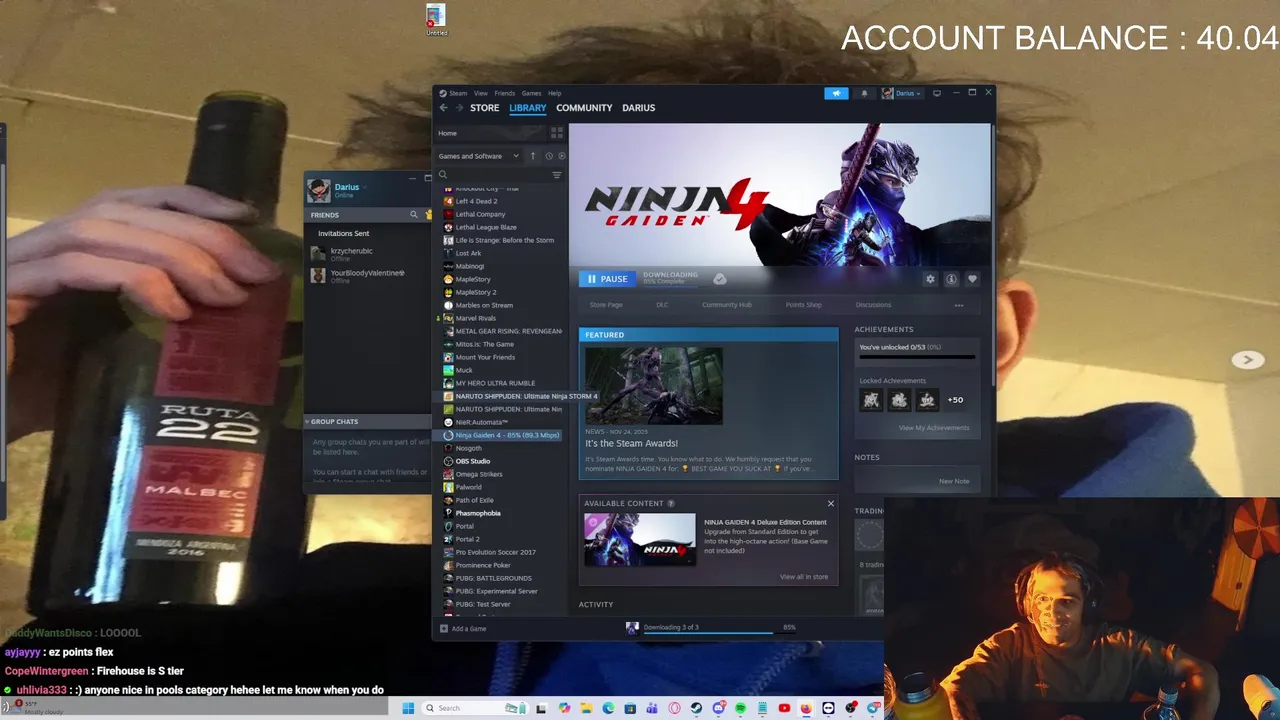Click the achievements progress bar

[917, 356]
